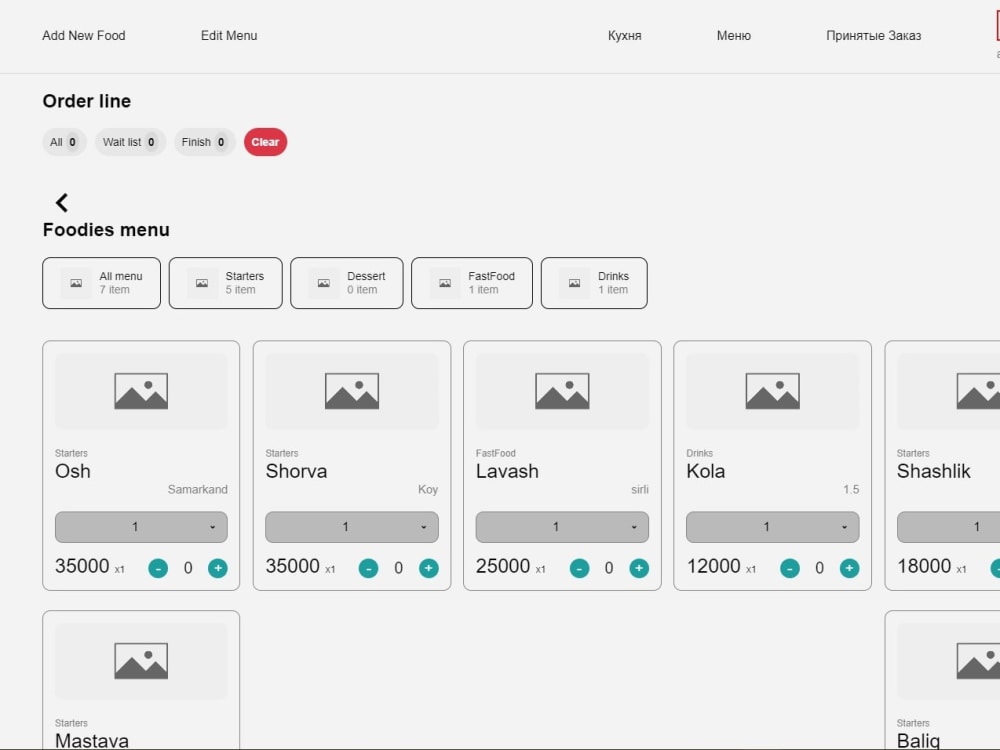1000x750 pixels.
Task: Open the Shashlik portion dropdown
Action: click(948, 527)
